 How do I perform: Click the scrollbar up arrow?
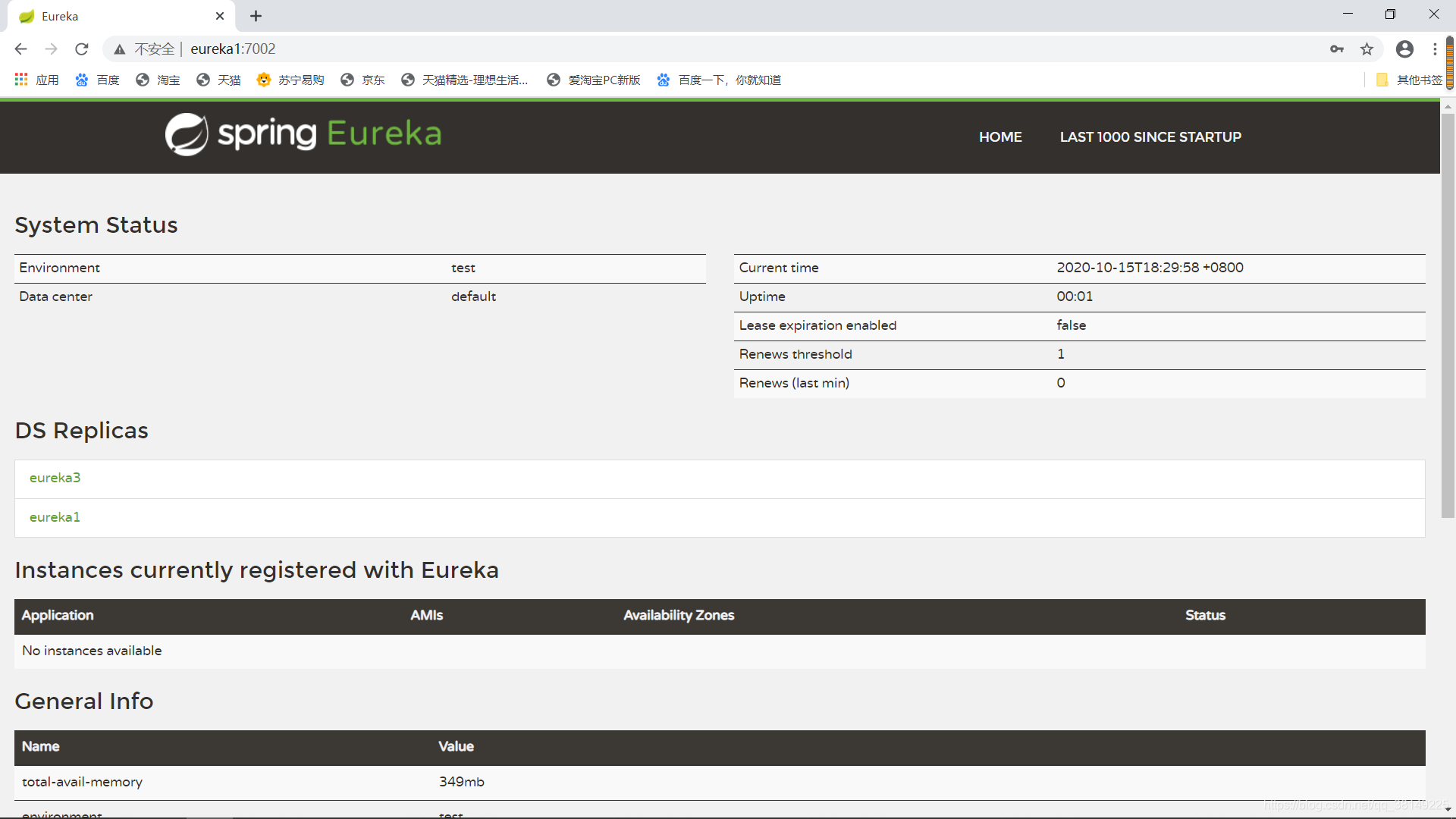(1448, 107)
